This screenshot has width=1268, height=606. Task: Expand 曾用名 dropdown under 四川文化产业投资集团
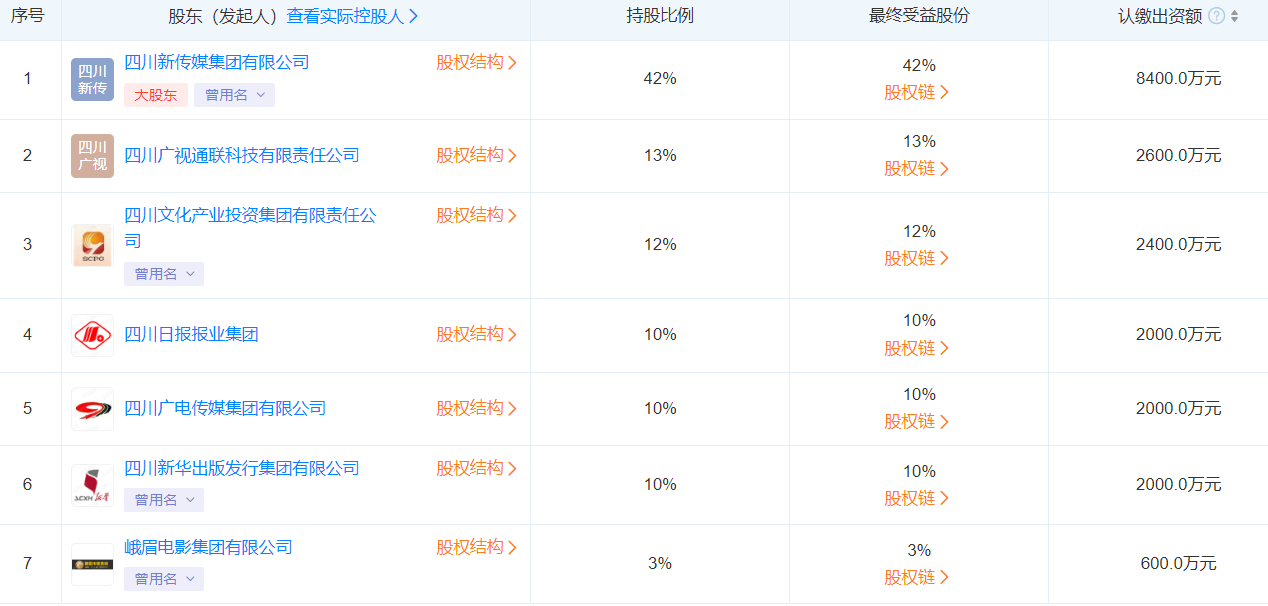click(x=164, y=274)
